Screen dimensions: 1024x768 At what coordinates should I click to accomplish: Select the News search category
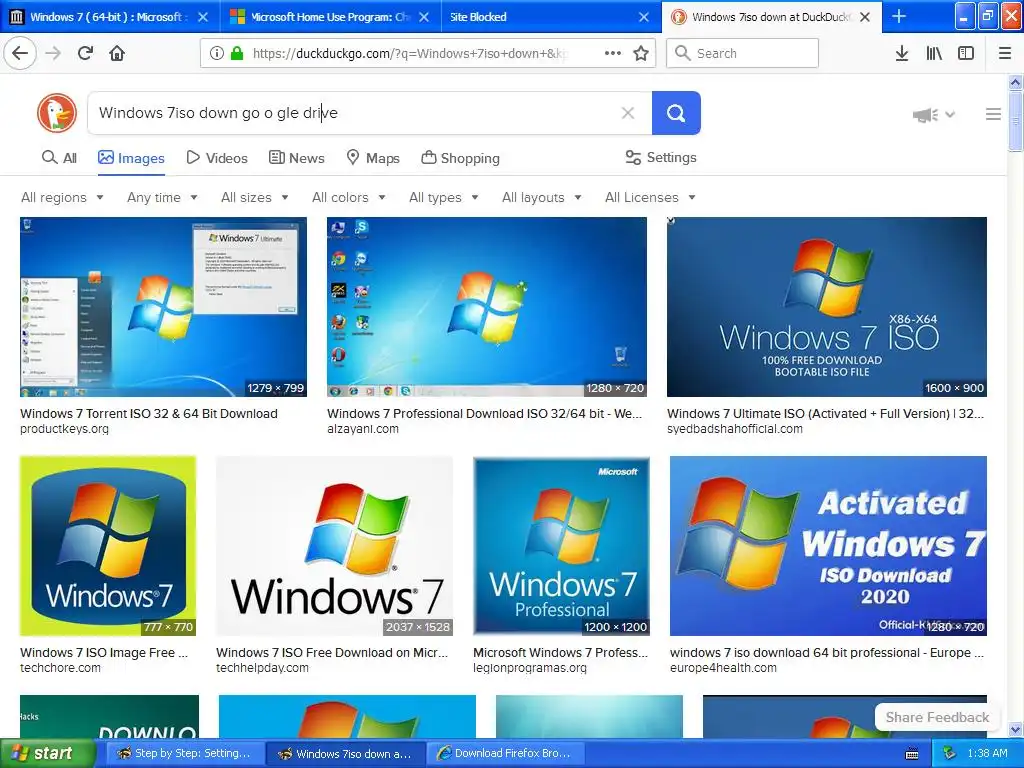point(296,158)
